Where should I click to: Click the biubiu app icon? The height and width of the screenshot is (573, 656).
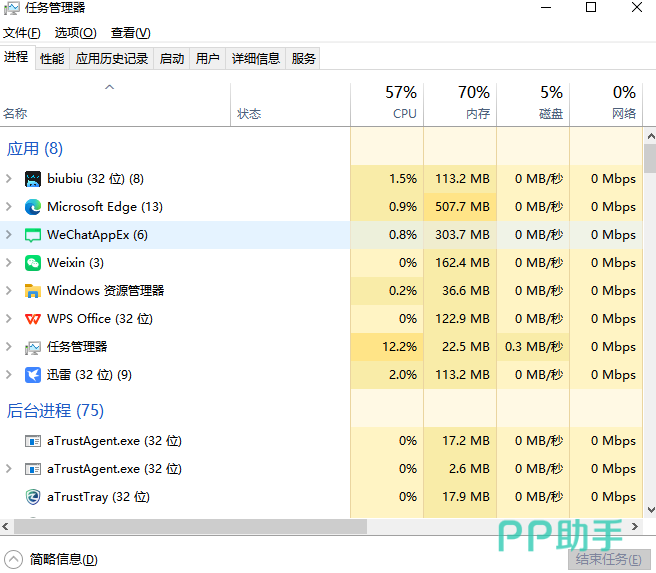33,179
